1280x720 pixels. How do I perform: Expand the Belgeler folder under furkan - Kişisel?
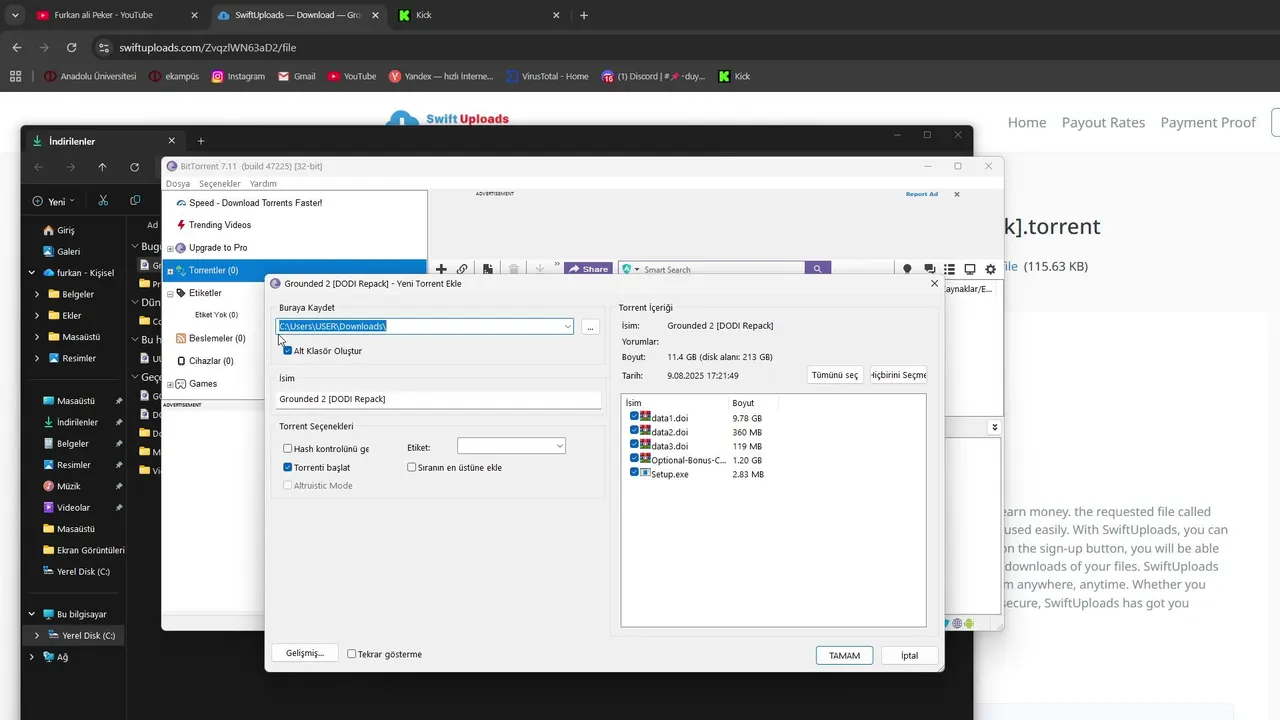(x=37, y=294)
